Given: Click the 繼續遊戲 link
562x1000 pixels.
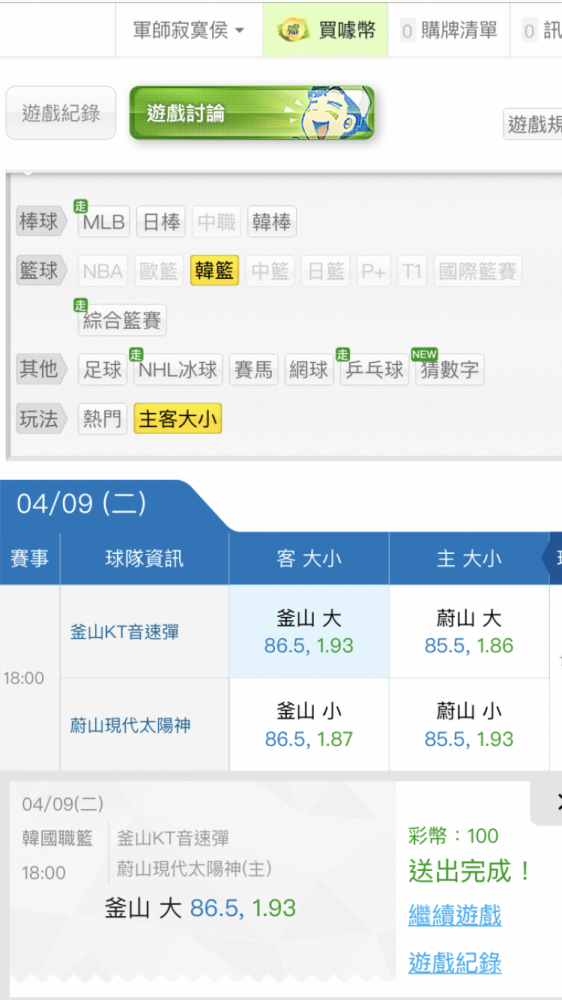Looking at the screenshot, I should pyautogui.click(x=455, y=915).
